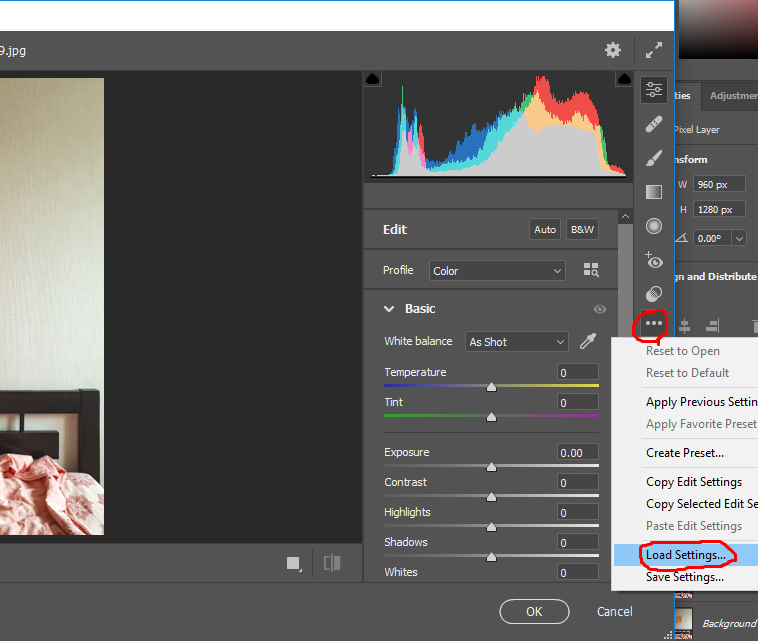Screen dimensions: 758x641
Task: Select the Spot Removal bandage tool
Action: 653,125
